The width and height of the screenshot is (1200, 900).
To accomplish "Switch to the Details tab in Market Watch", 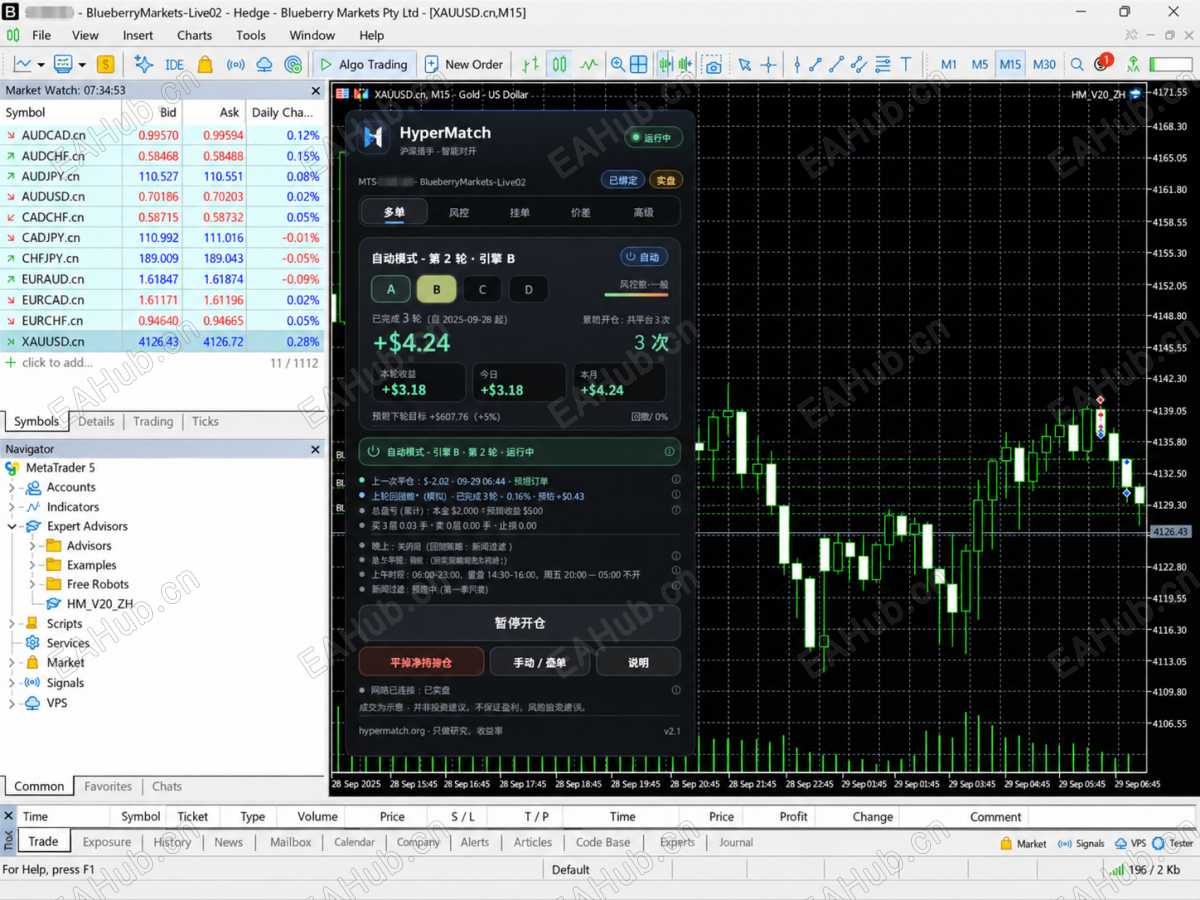I will pyautogui.click(x=96, y=421).
